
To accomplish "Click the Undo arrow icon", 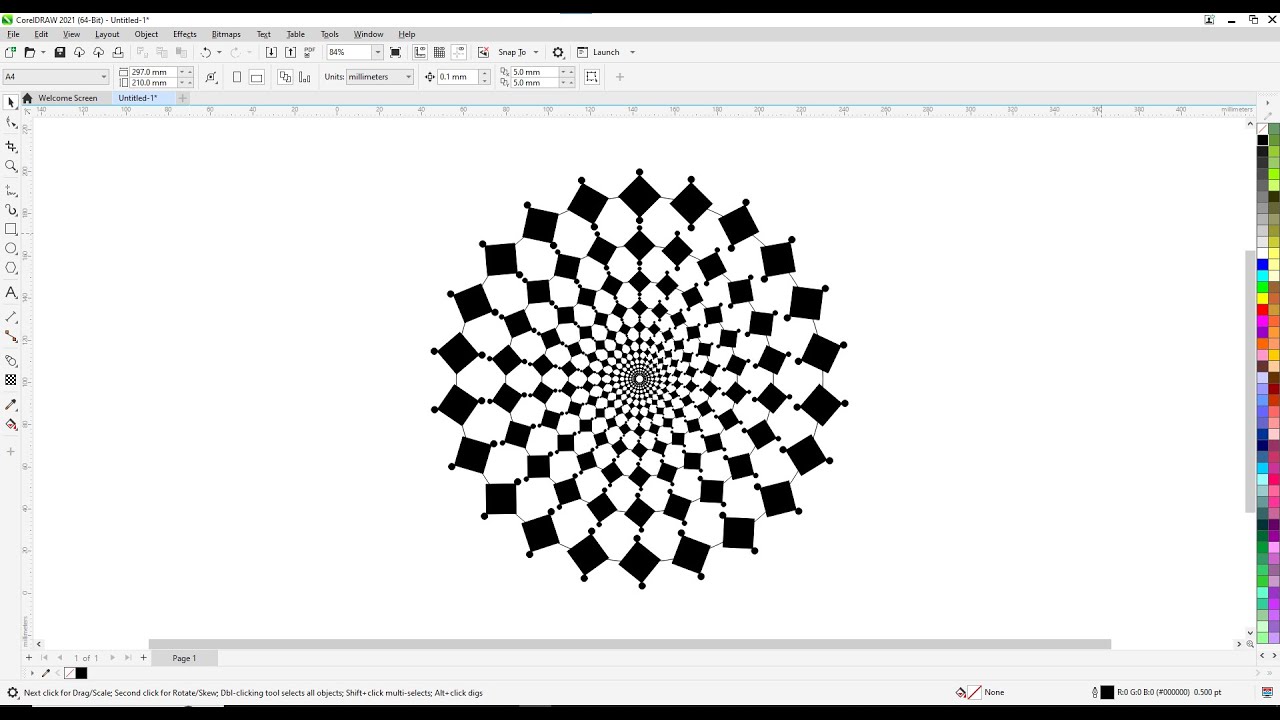I will pos(206,52).
